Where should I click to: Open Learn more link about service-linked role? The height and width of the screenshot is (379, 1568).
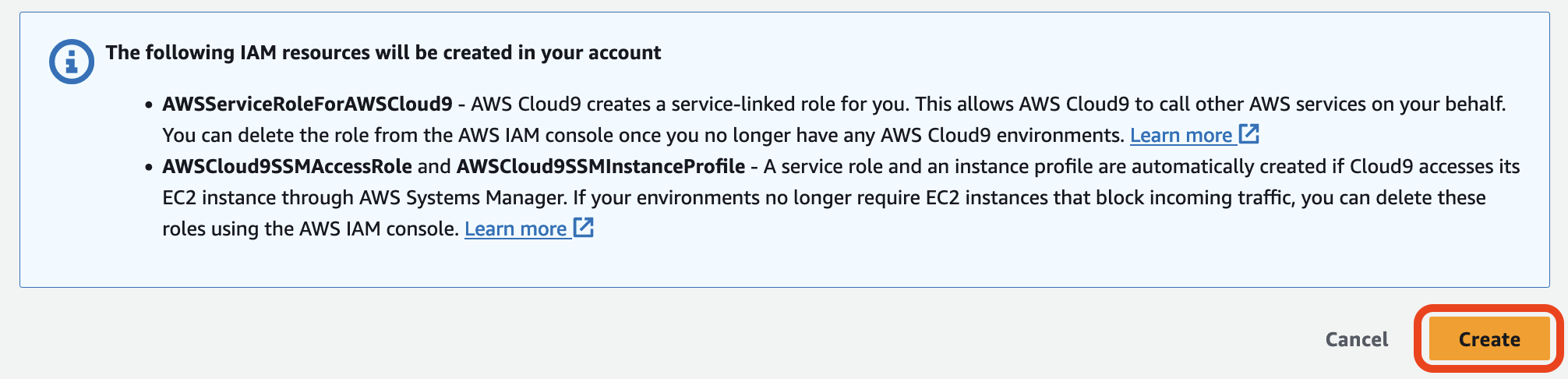pyautogui.click(x=1181, y=135)
